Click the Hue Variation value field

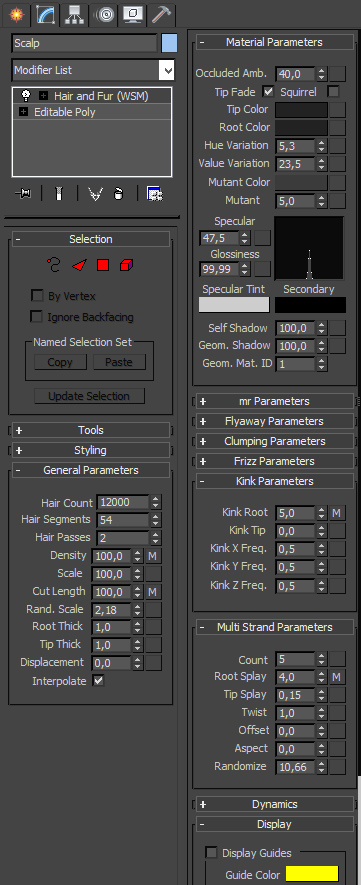tap(295, 146)
